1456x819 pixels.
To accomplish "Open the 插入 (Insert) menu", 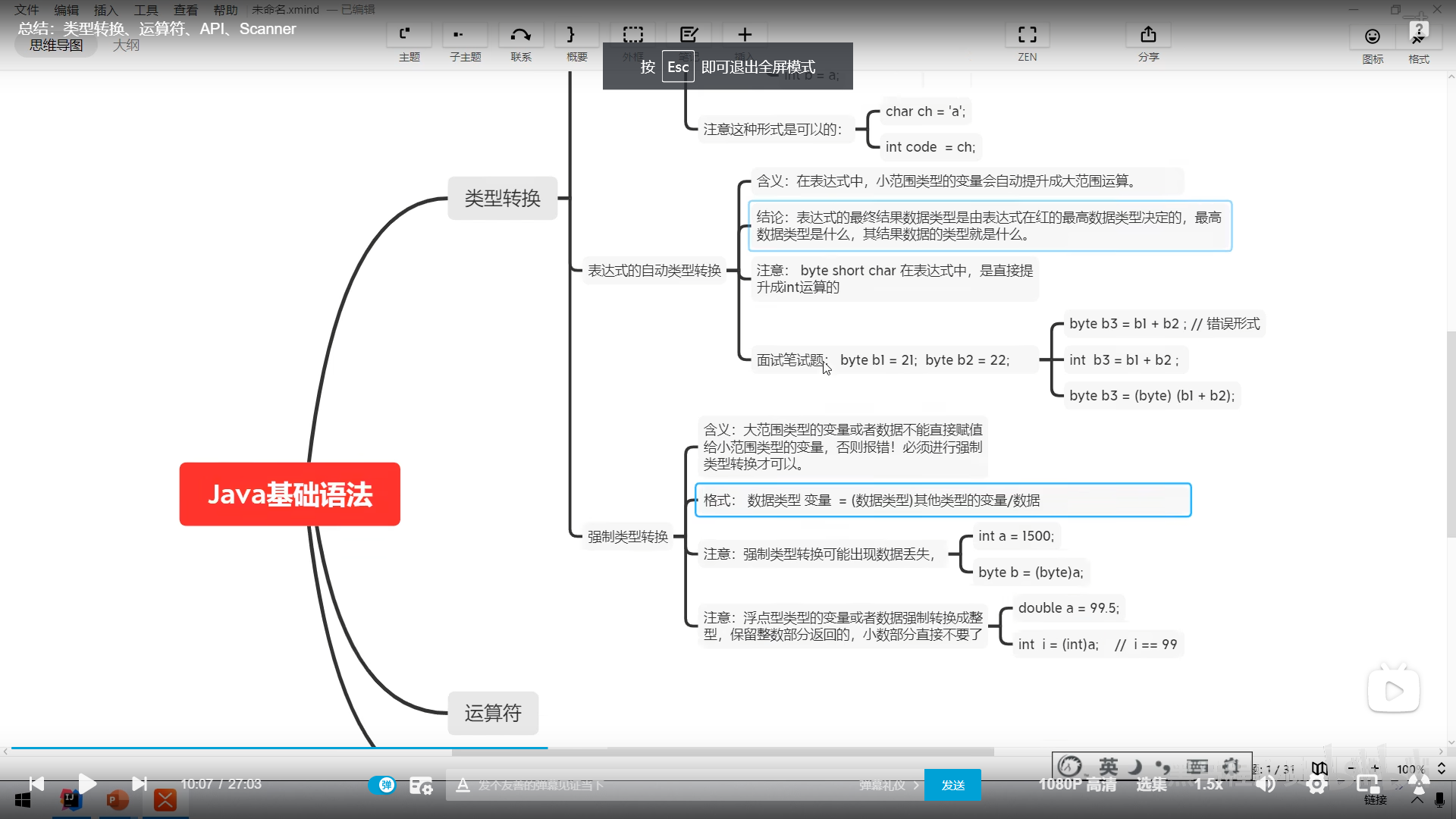I will click(105, 10).
